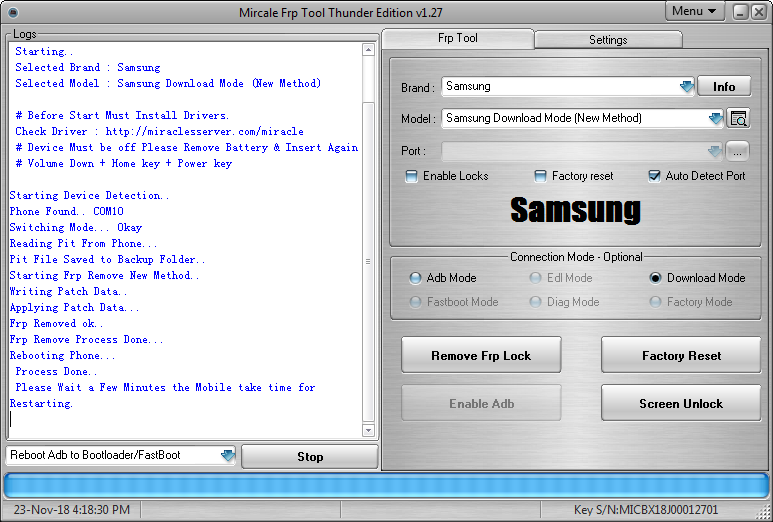
Task: Click the 'Process Done..' log line
Action: pyautogui.click(x=56, y=372)
